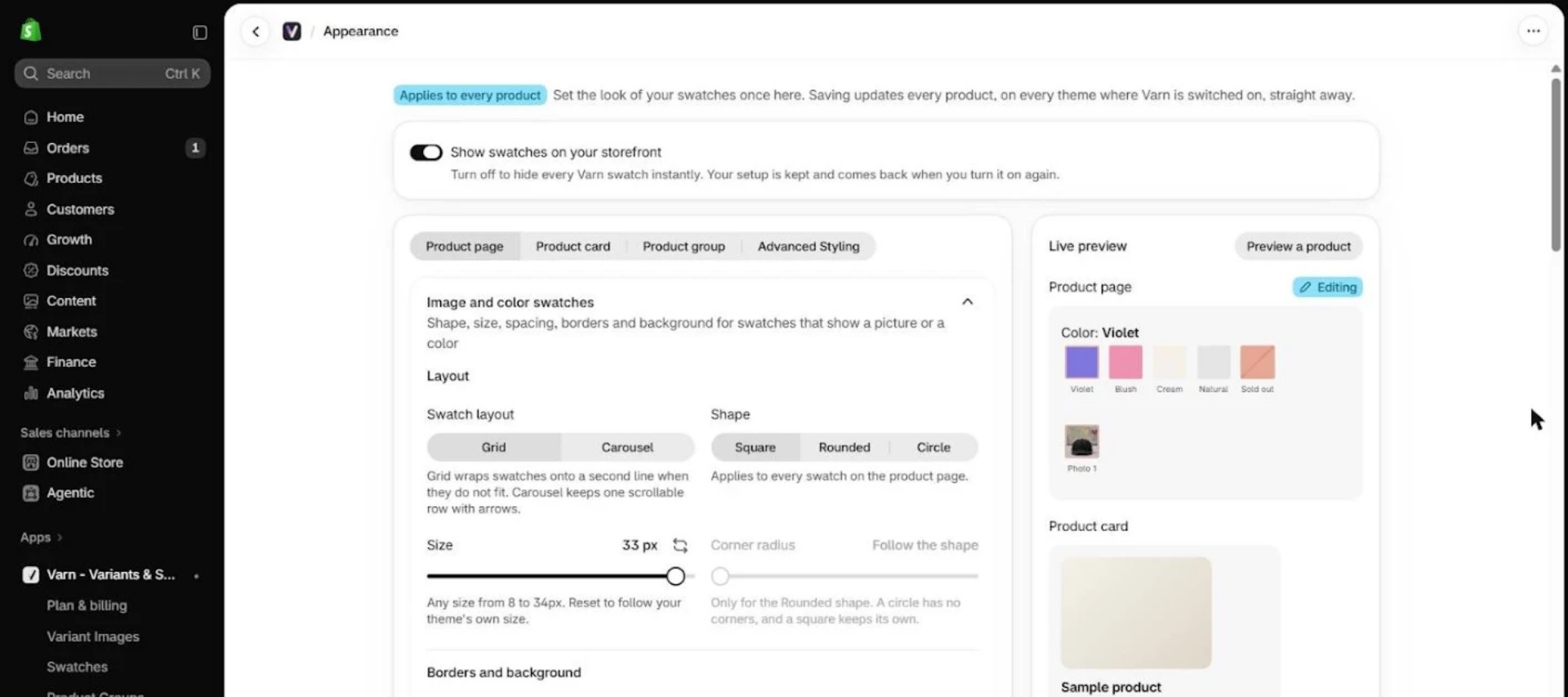This screenshot has height=697, width=1568.
Task: Choose the Square shape option
Action: click(x=755, y=447)
